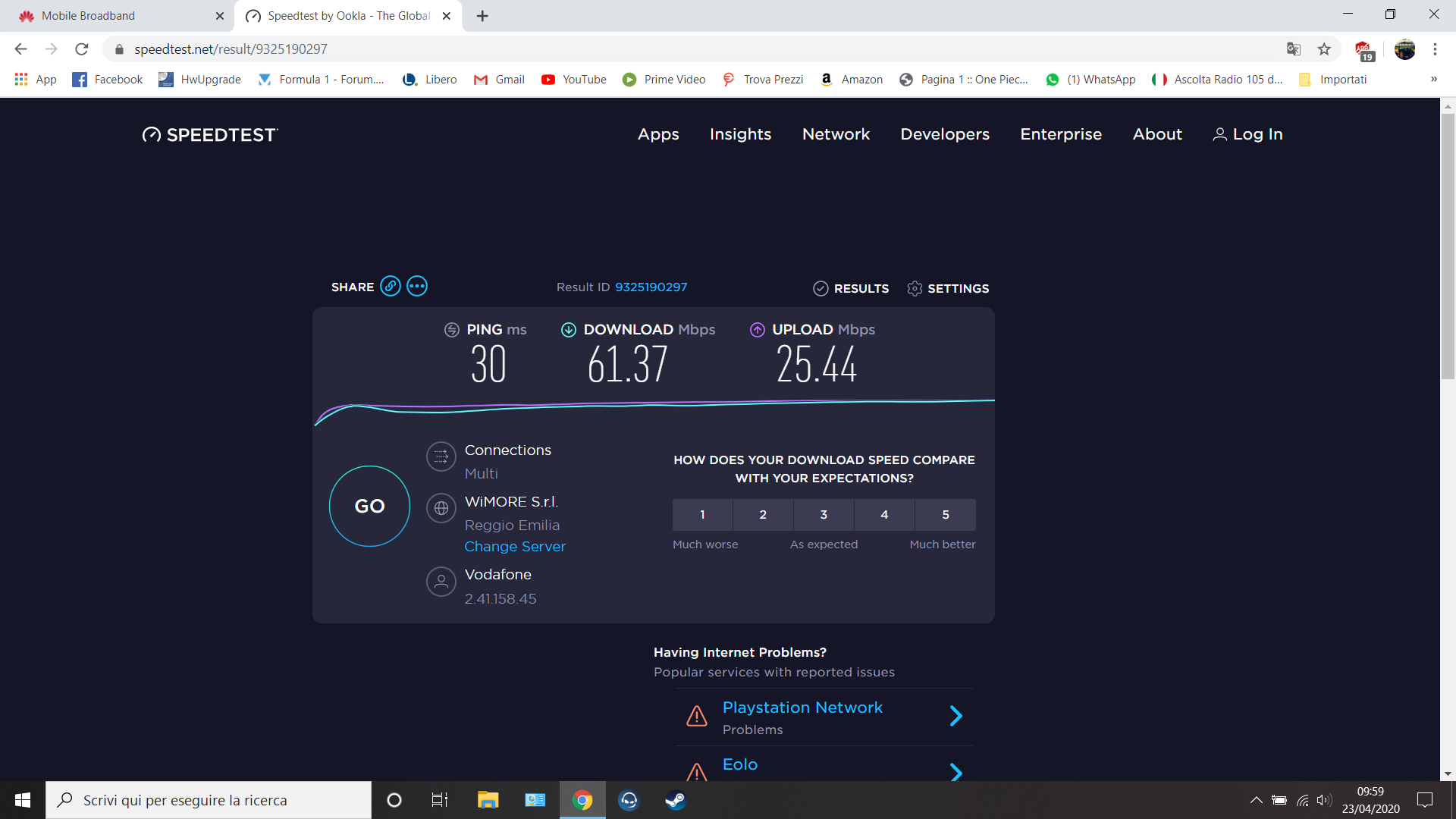Open more share options ellipsis icon
The height and width of the screenshot is (819, 1456).
point(417,286)
